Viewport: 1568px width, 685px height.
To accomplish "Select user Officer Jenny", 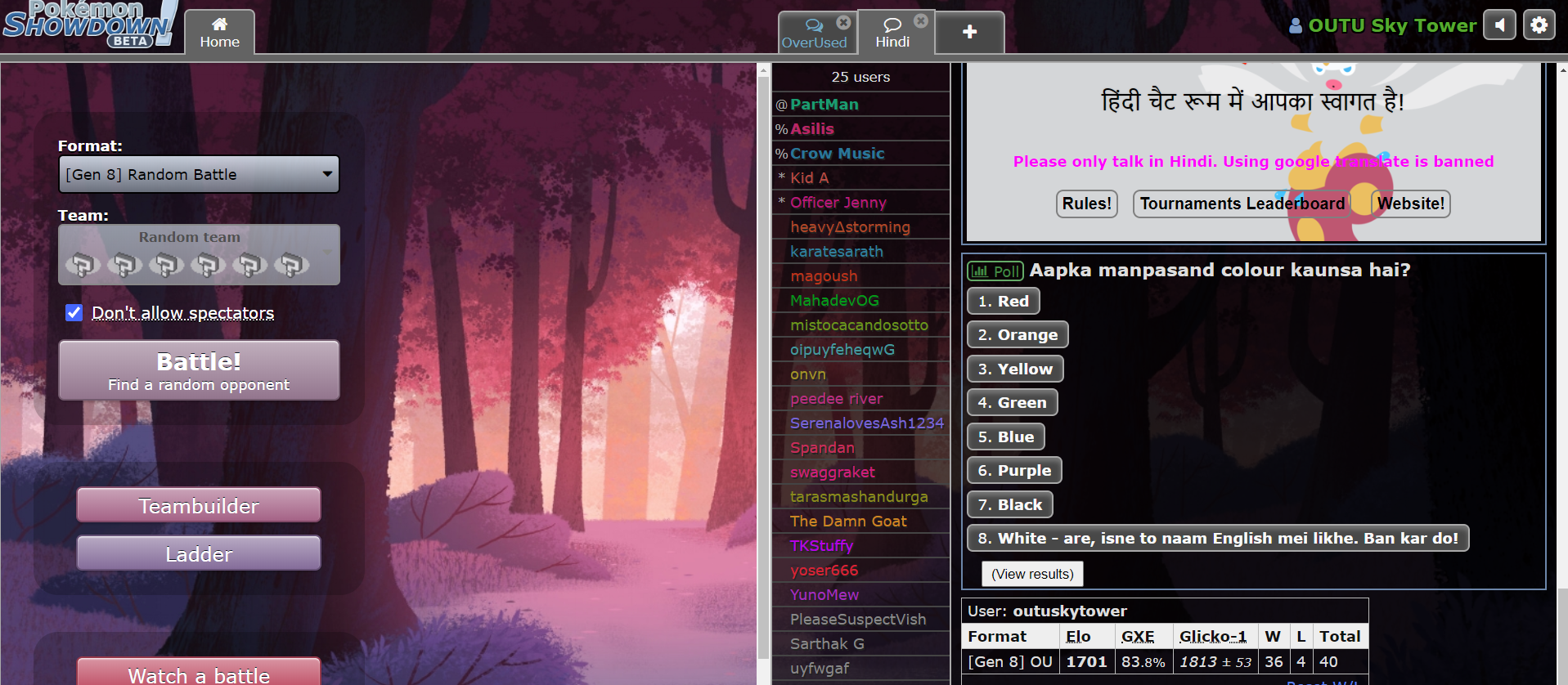I will (860, 202).
